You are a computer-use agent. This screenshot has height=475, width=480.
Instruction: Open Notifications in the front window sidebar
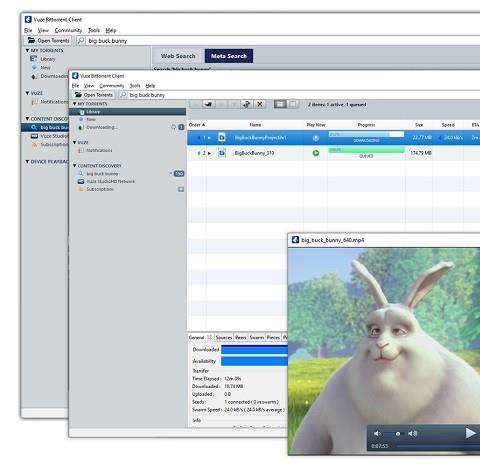99,150
